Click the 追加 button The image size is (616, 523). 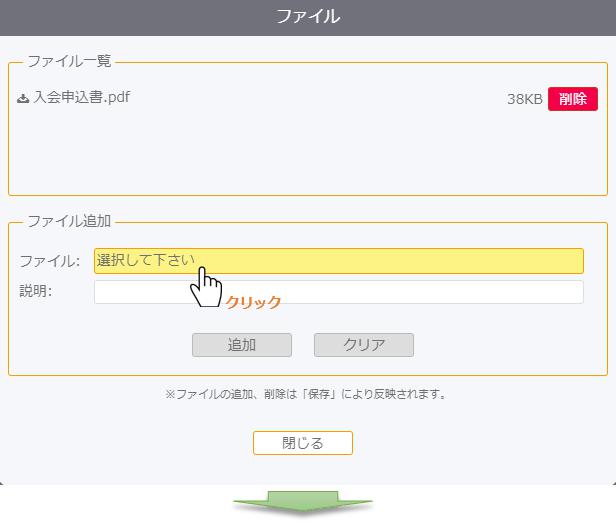tap(242, 345)
